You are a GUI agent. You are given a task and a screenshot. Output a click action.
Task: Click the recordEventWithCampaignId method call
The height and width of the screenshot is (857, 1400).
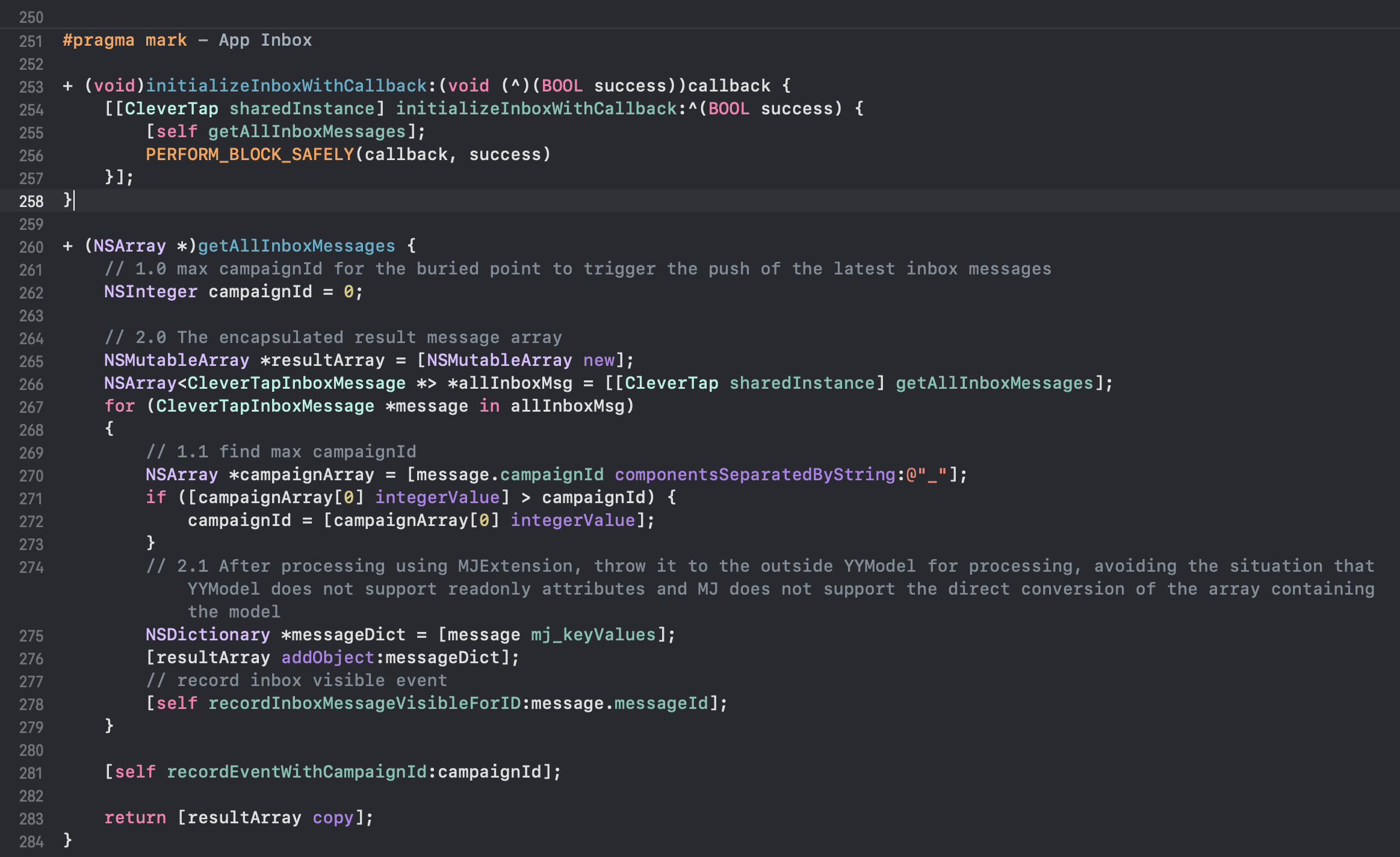296,772
